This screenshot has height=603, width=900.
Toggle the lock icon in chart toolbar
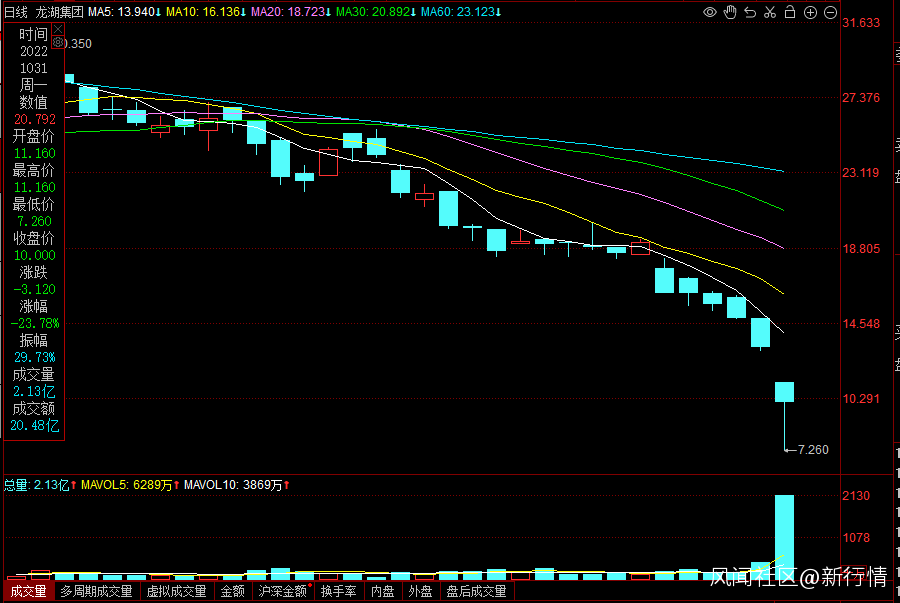pyautogui.click(x=790, y=12)
